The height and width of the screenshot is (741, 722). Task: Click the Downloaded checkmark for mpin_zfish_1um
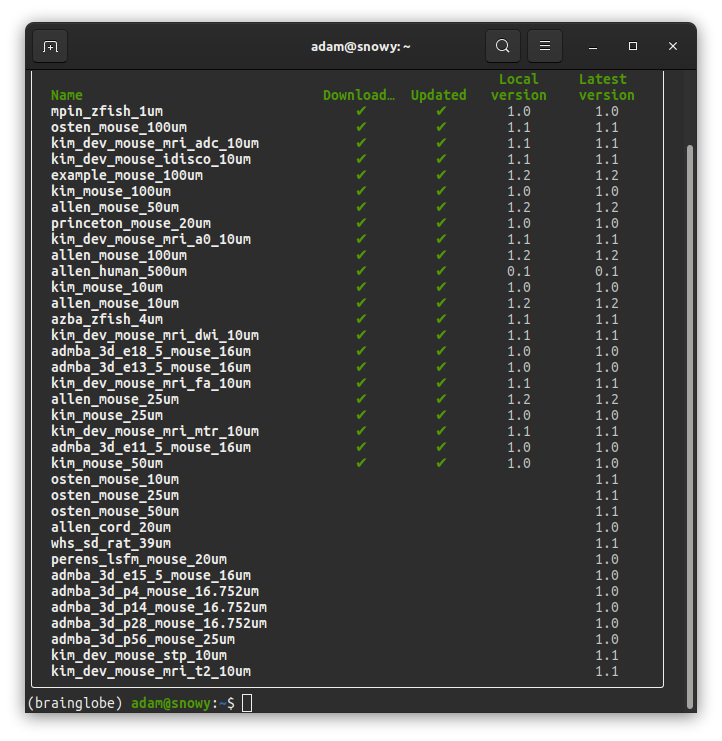pos(361,111)
